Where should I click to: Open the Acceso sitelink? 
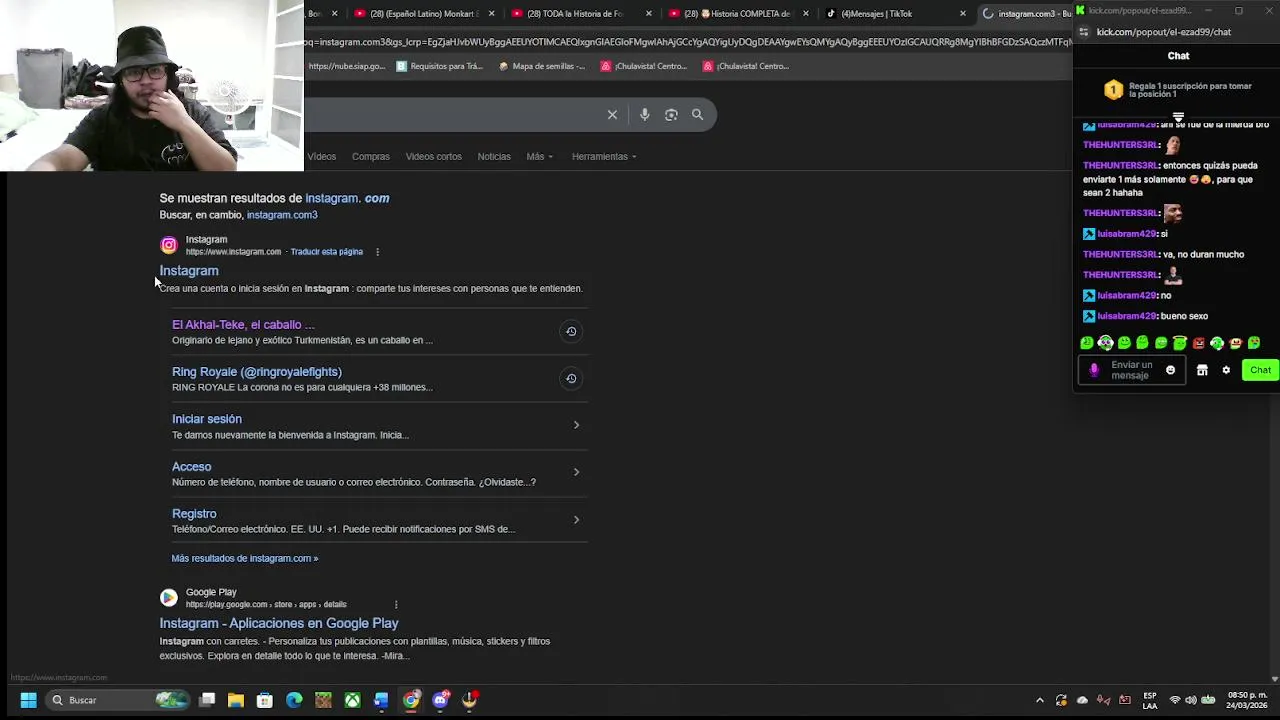coord(192,467)
